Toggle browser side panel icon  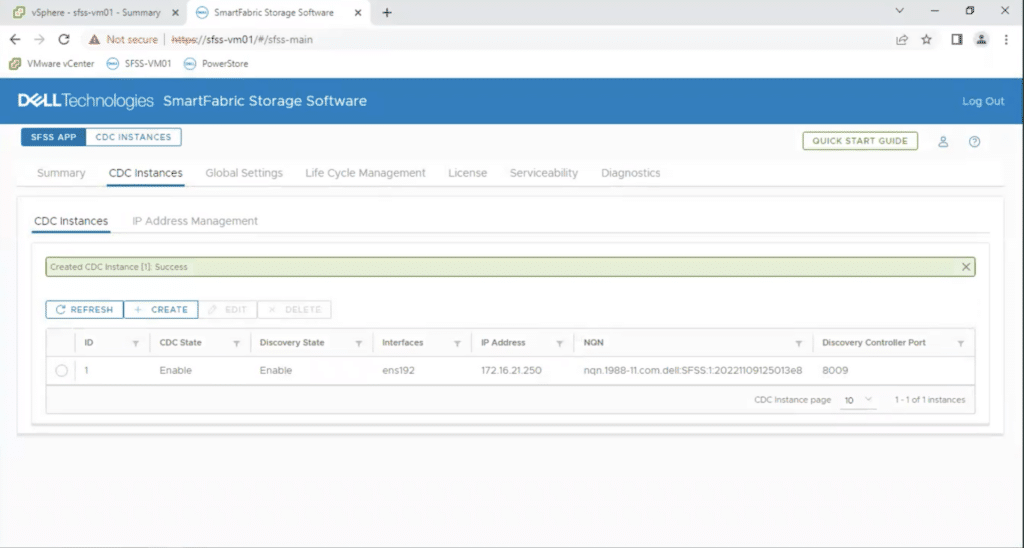(x=957, y=40)
